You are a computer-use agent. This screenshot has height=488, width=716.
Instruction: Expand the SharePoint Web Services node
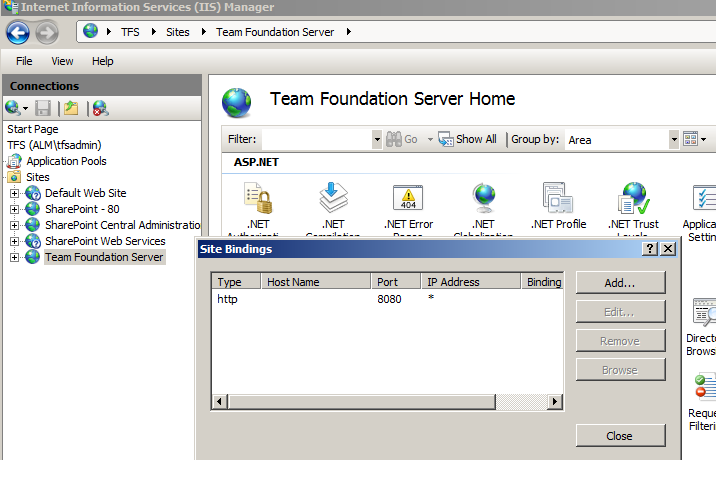coord(14,241)
